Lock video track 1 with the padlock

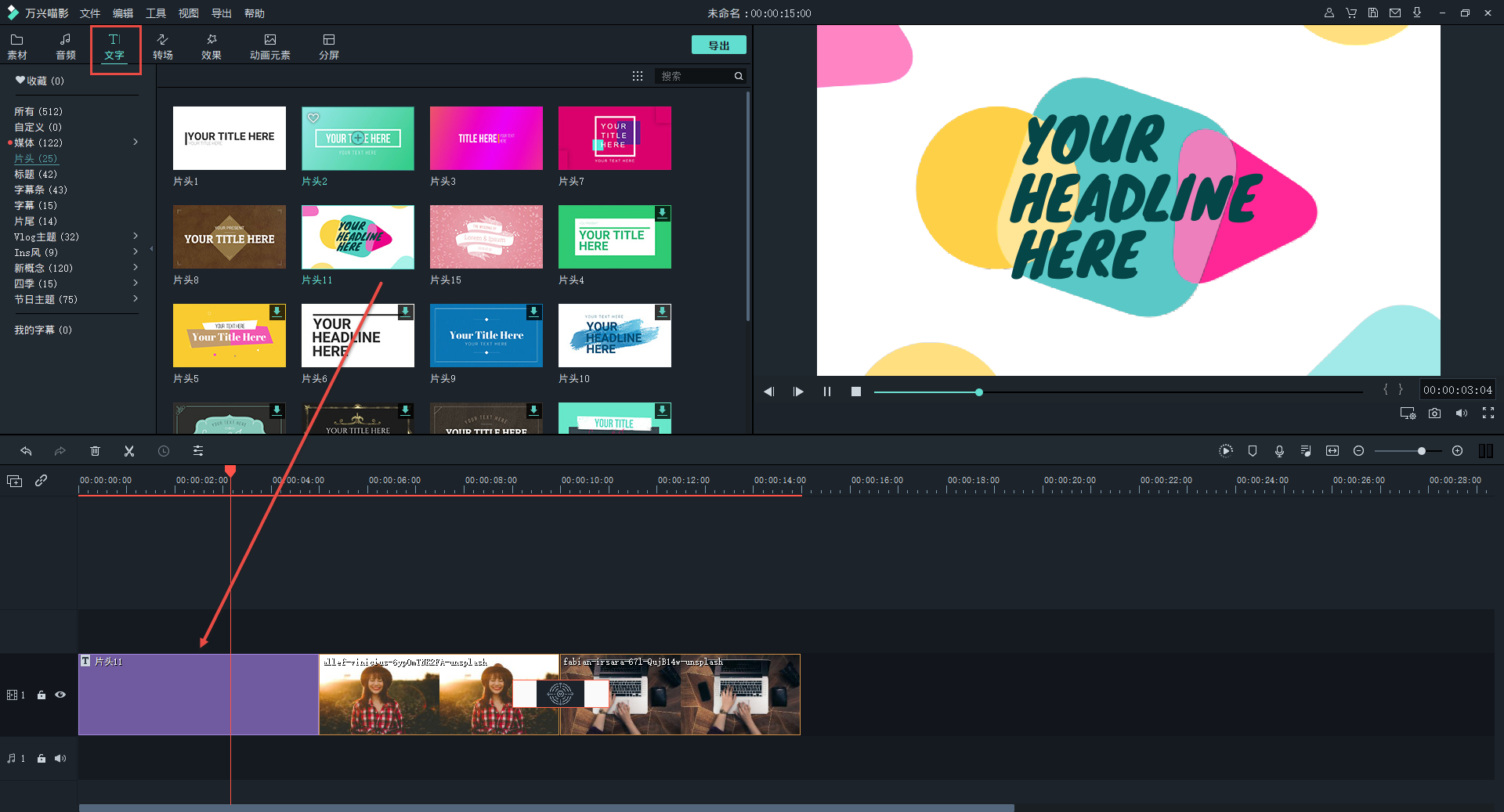click(x=41, y=695)
